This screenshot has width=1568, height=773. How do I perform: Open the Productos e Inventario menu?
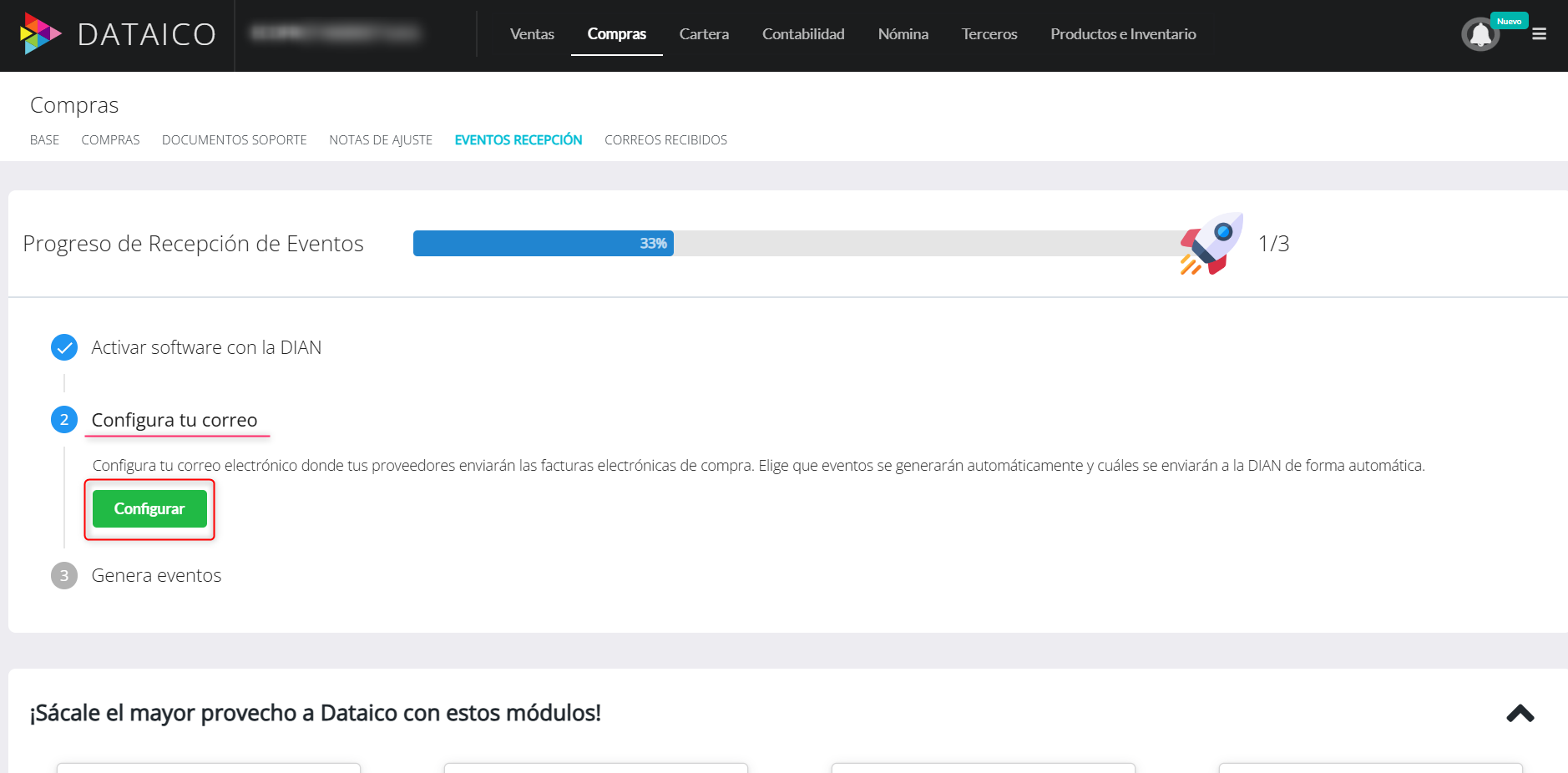[x=1123, y=34]
